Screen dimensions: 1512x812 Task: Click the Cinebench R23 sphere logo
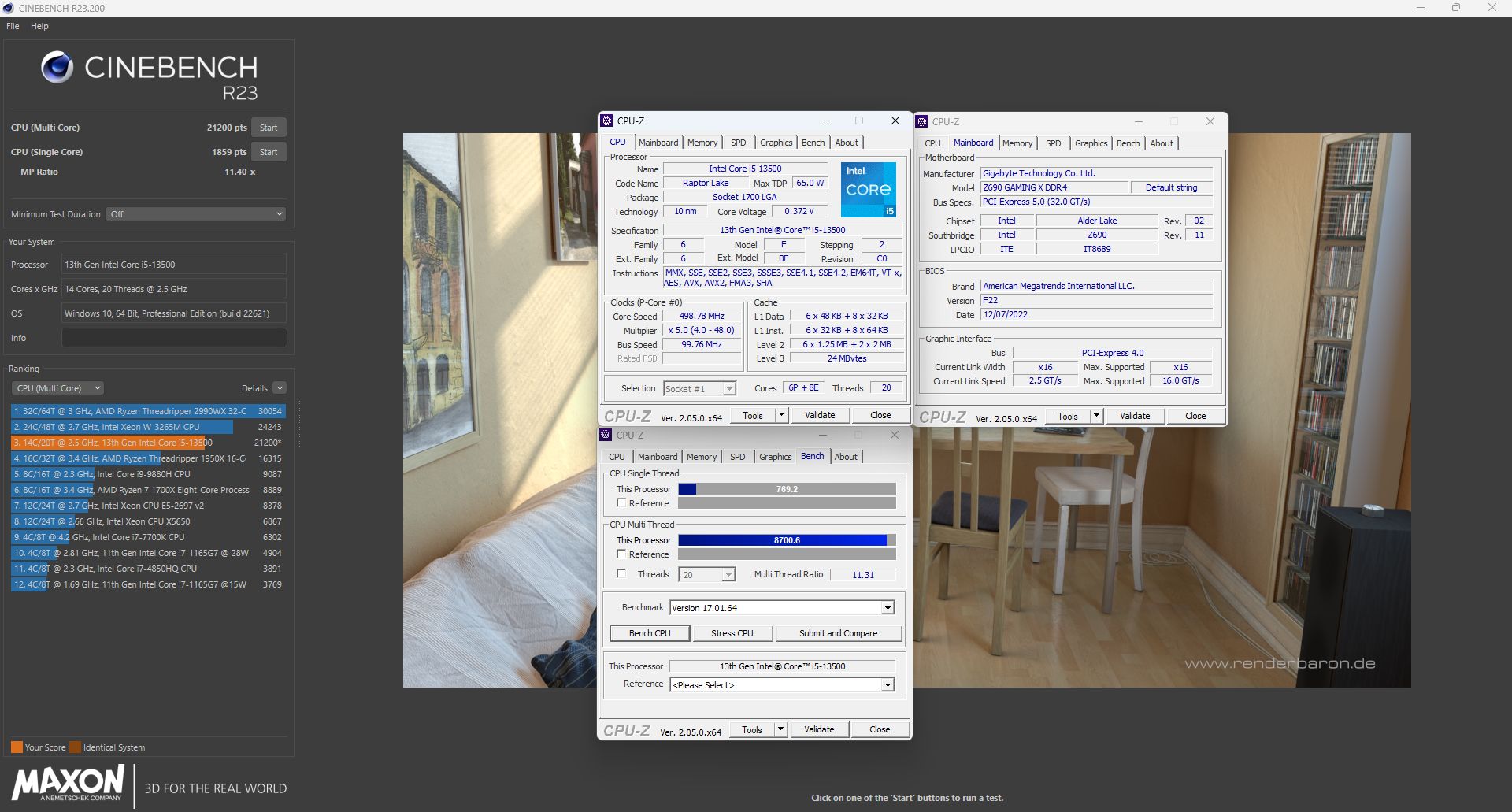tap(57, 68)
